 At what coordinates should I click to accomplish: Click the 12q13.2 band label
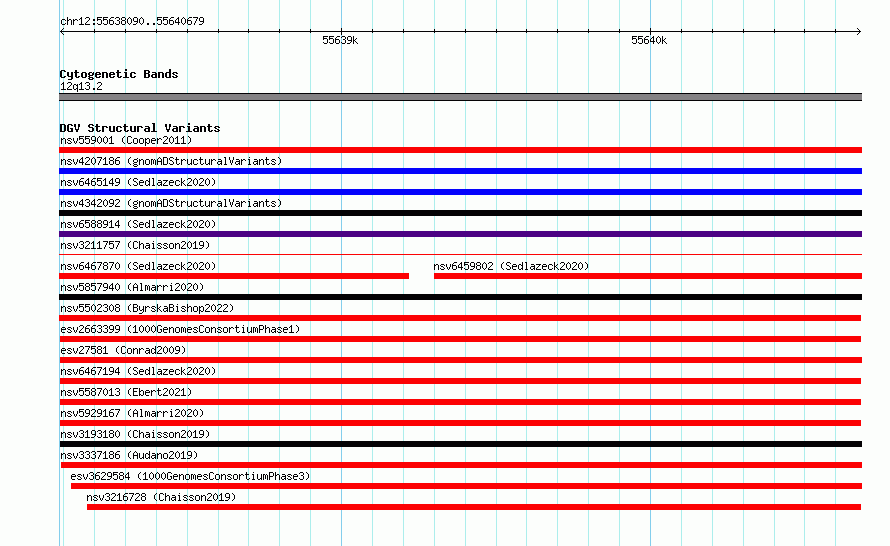point(81,86)
